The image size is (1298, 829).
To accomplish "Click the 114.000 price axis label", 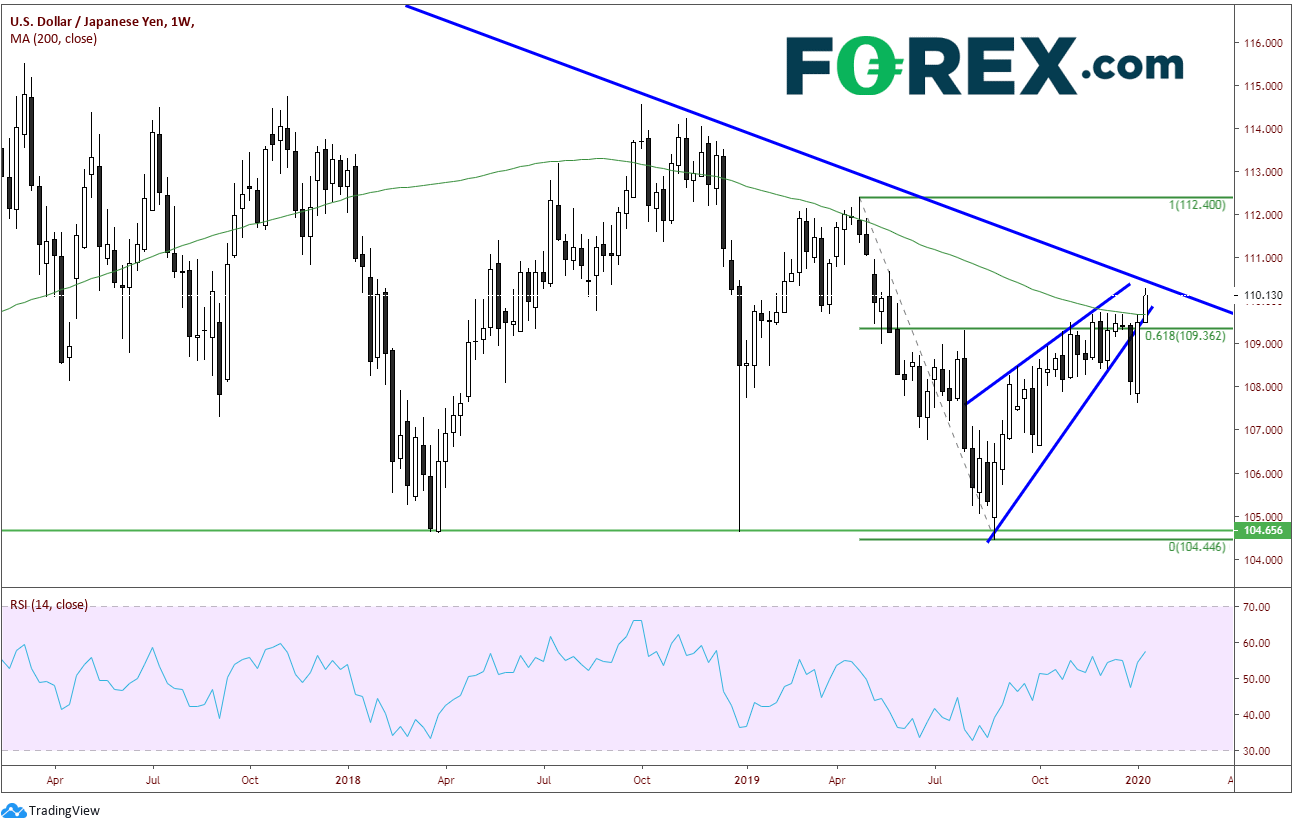I will coord(1263,129).
